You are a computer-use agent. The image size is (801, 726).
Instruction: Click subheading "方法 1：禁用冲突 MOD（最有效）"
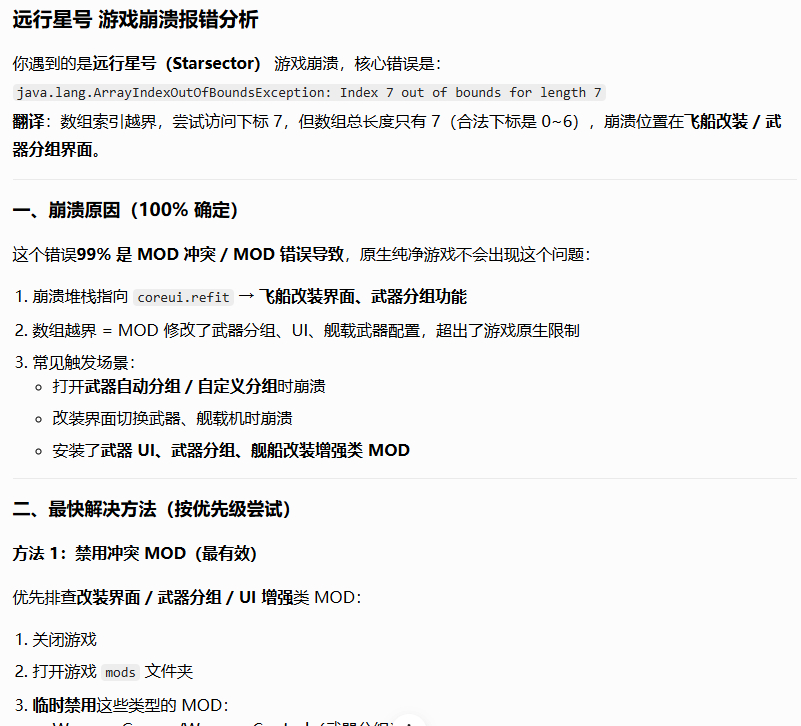point(135,553)
